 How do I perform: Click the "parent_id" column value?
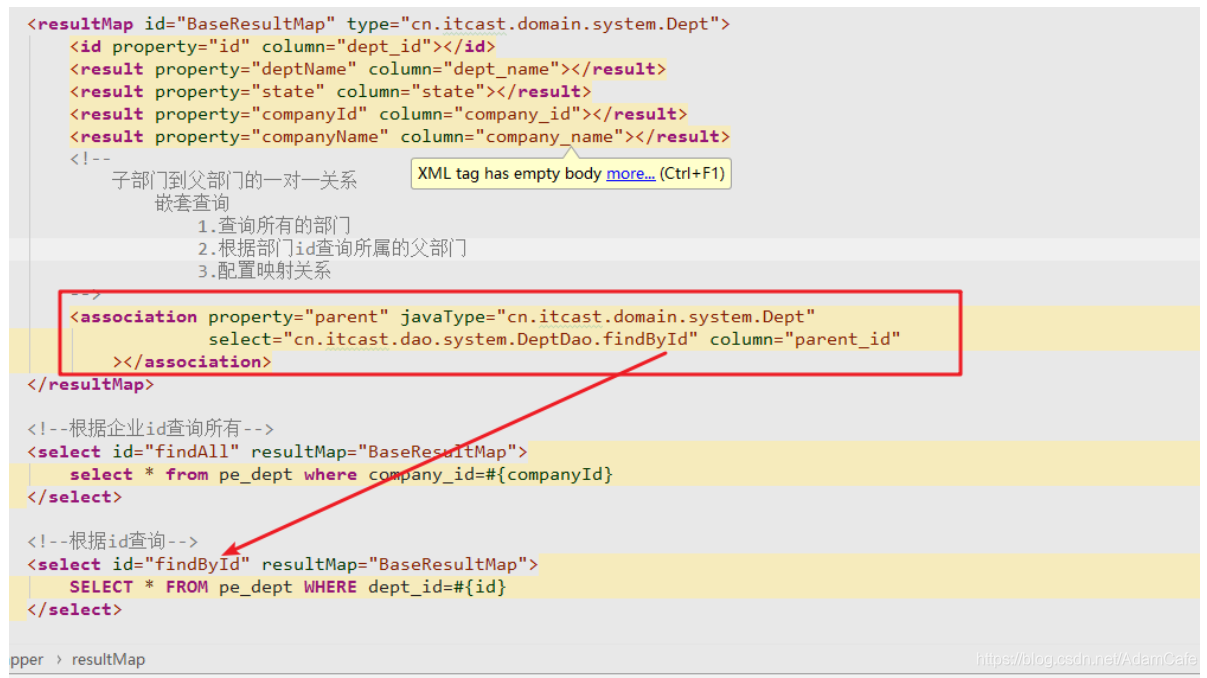[x=842, y=339]
